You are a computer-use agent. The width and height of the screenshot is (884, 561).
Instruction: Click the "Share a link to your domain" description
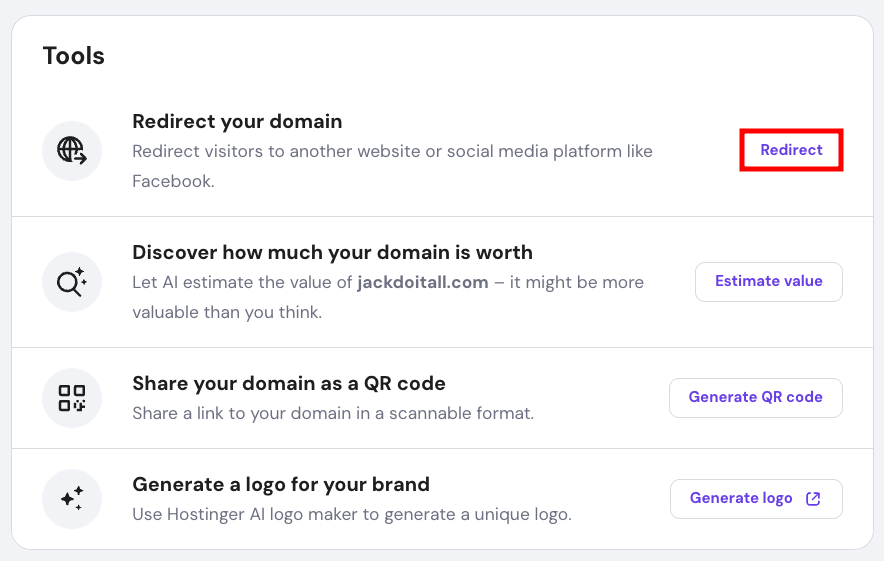point(333,413)
